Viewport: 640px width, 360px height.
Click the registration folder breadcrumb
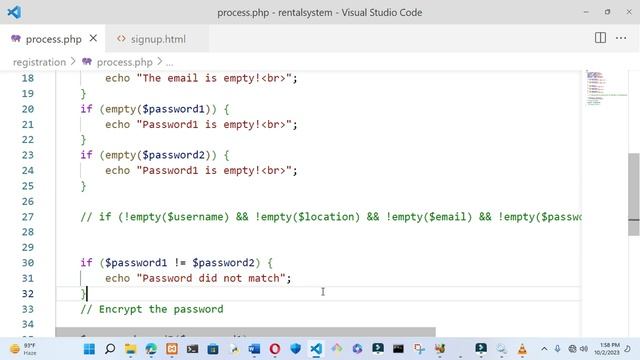pyautogui.click(x=39, y=62)
